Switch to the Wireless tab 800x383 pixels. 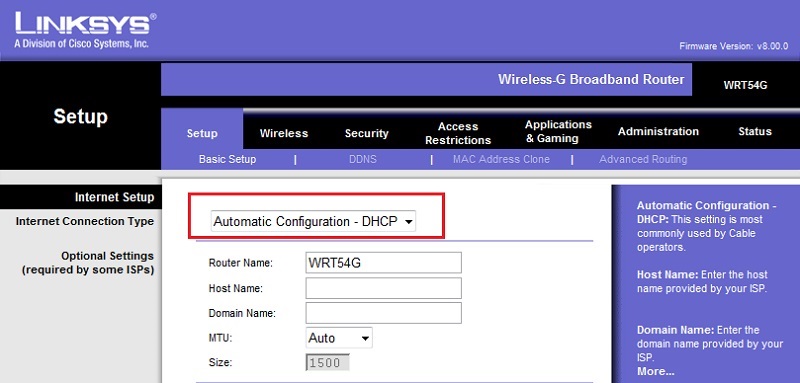pos(284,133)
